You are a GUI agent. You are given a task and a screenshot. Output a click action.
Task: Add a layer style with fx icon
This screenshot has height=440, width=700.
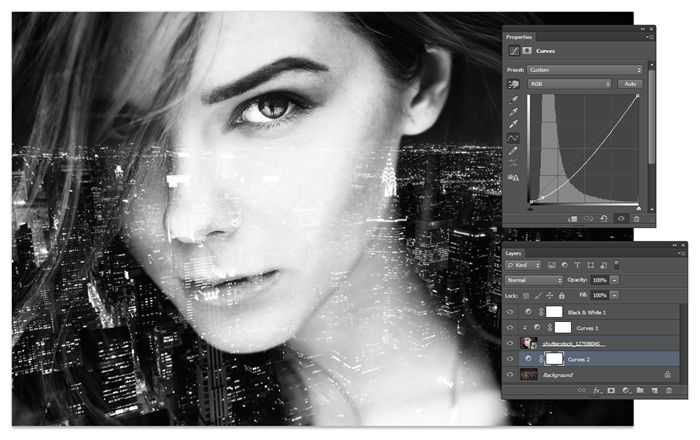point(597,390)
